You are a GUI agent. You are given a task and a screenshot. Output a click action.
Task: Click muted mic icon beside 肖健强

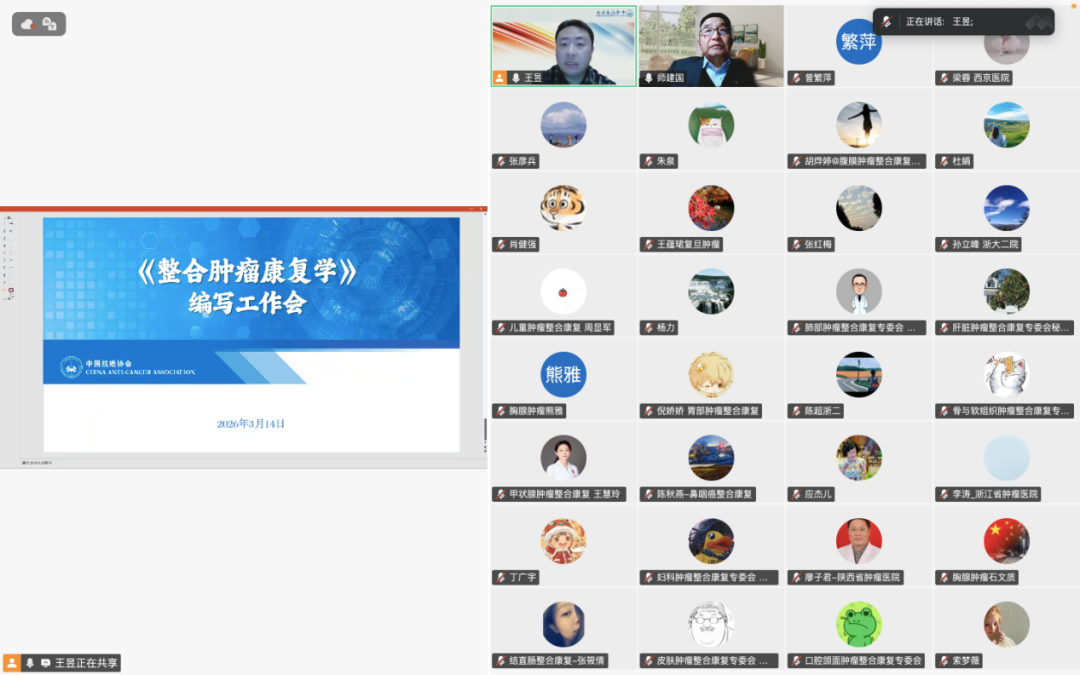tap(501, 245)
